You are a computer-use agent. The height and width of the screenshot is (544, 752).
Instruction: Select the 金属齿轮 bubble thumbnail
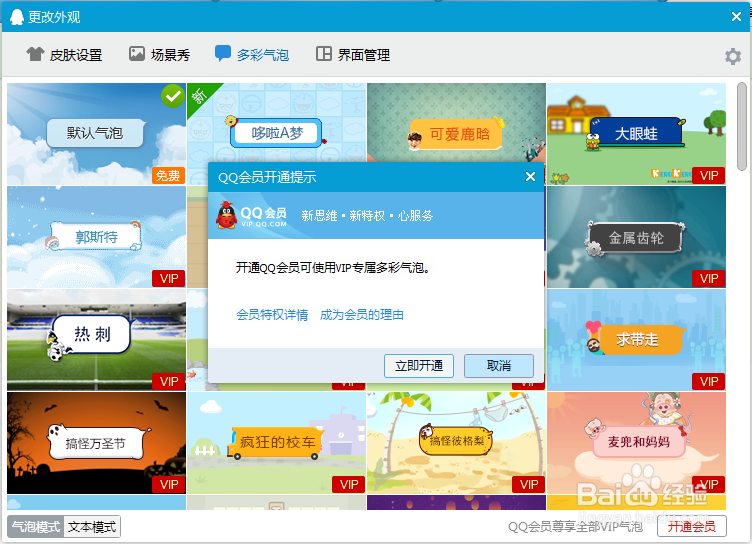[636, 237]
